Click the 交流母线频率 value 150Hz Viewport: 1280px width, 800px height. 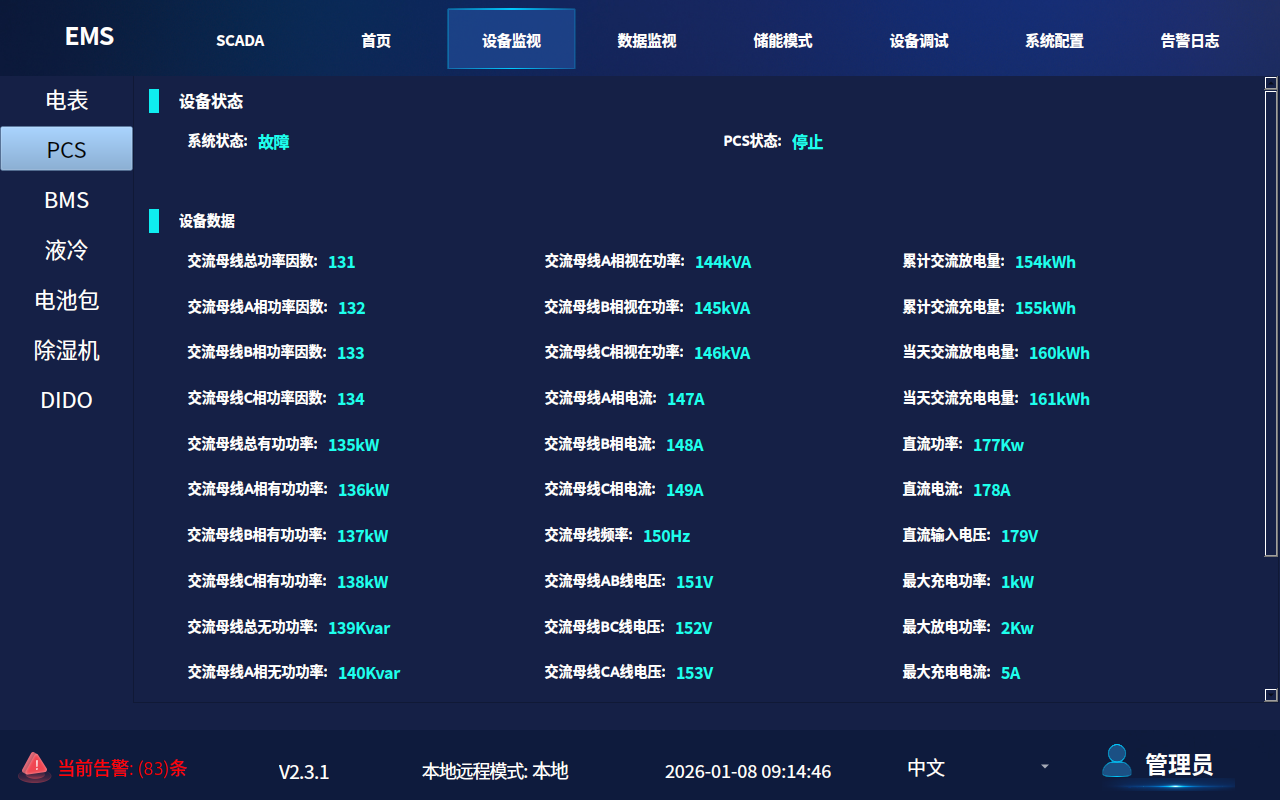pos(667,536)
